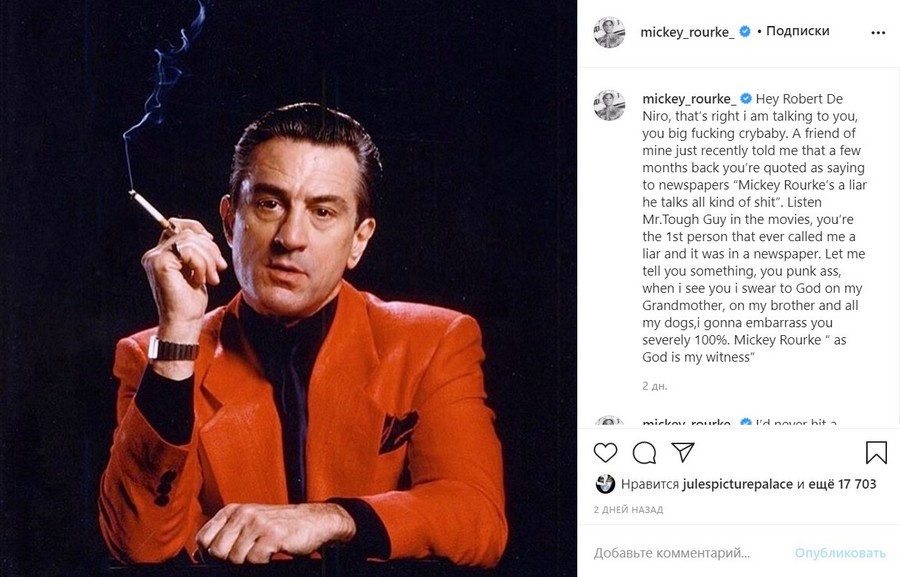Click mickey_rourke_ username in header
Image resolution: width=900 pixels, height=577 pixels.
pyautogui.click(x=687, y=32)
